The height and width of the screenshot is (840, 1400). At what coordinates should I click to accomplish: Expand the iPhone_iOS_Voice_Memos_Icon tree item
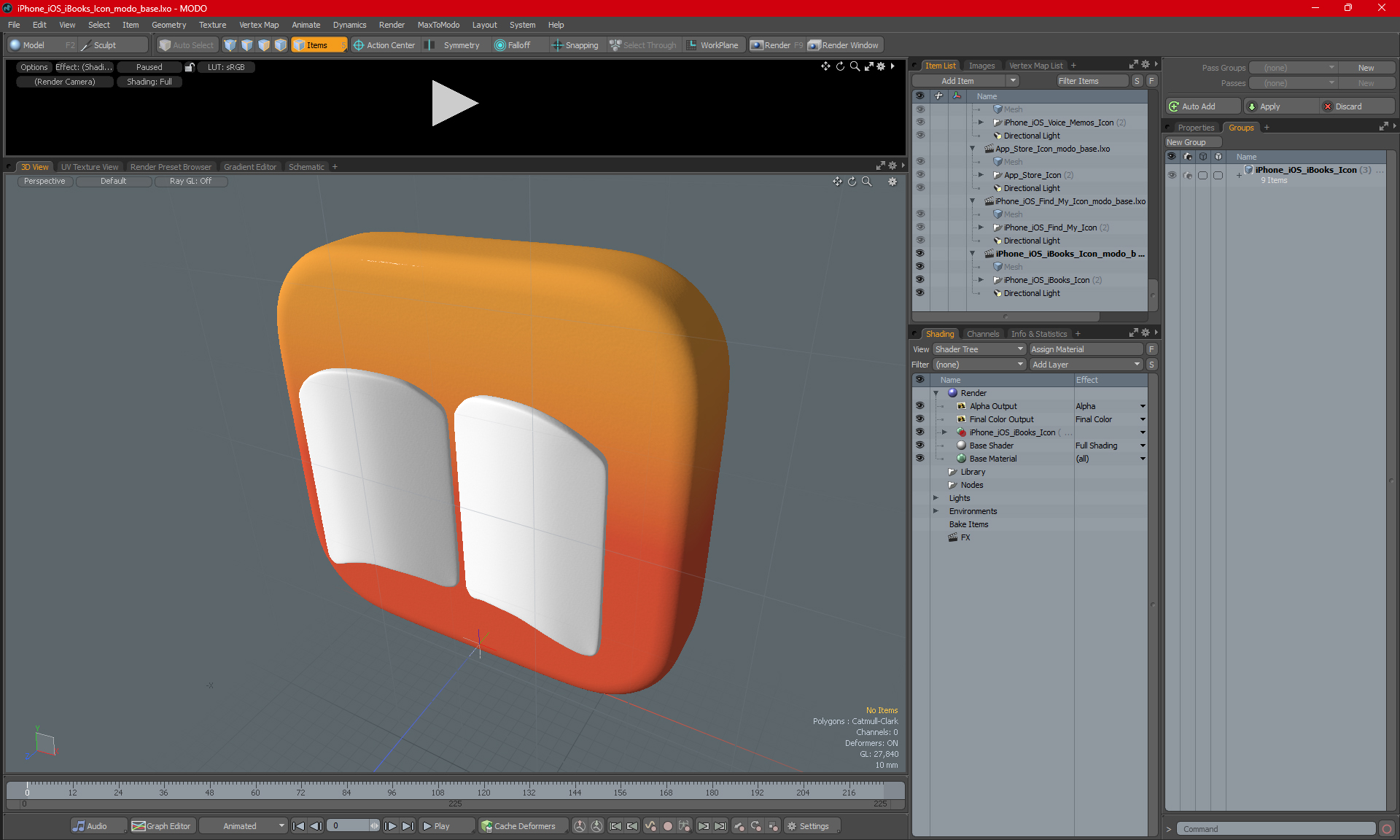981,122
